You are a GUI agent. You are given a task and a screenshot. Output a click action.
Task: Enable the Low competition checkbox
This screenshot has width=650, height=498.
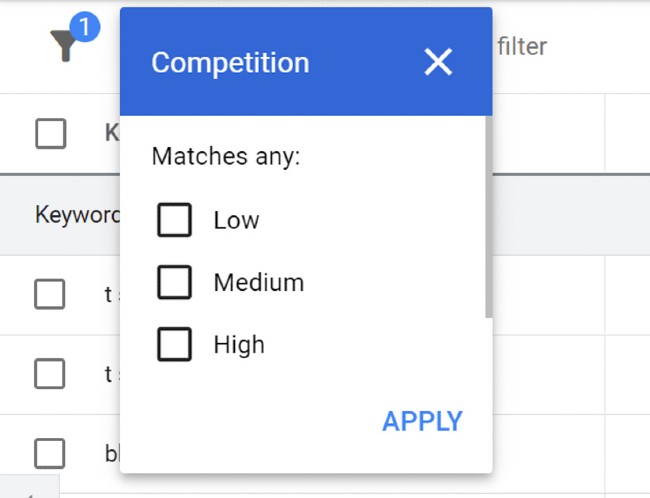point(175,220)
